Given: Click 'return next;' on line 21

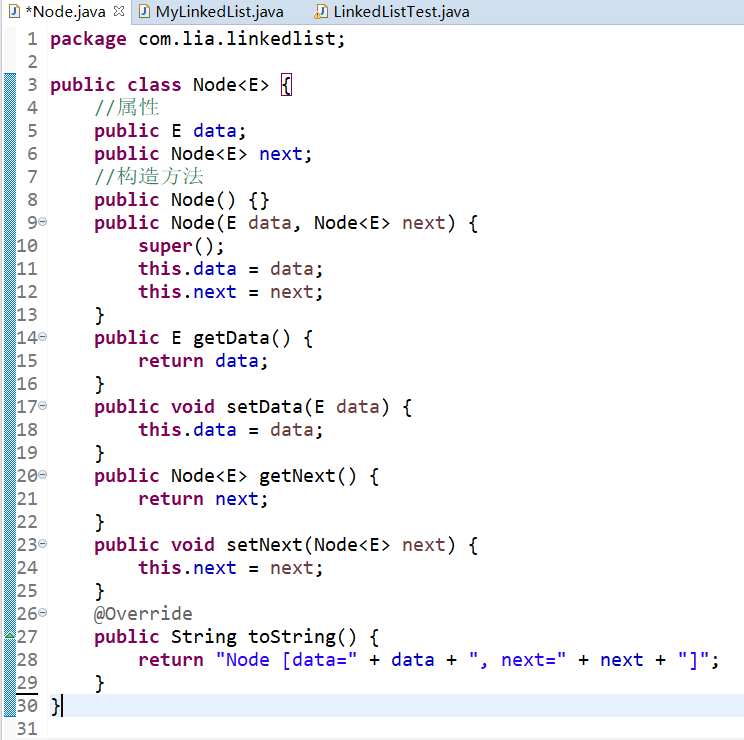Looking at the screenshot, I should (203, 499).
